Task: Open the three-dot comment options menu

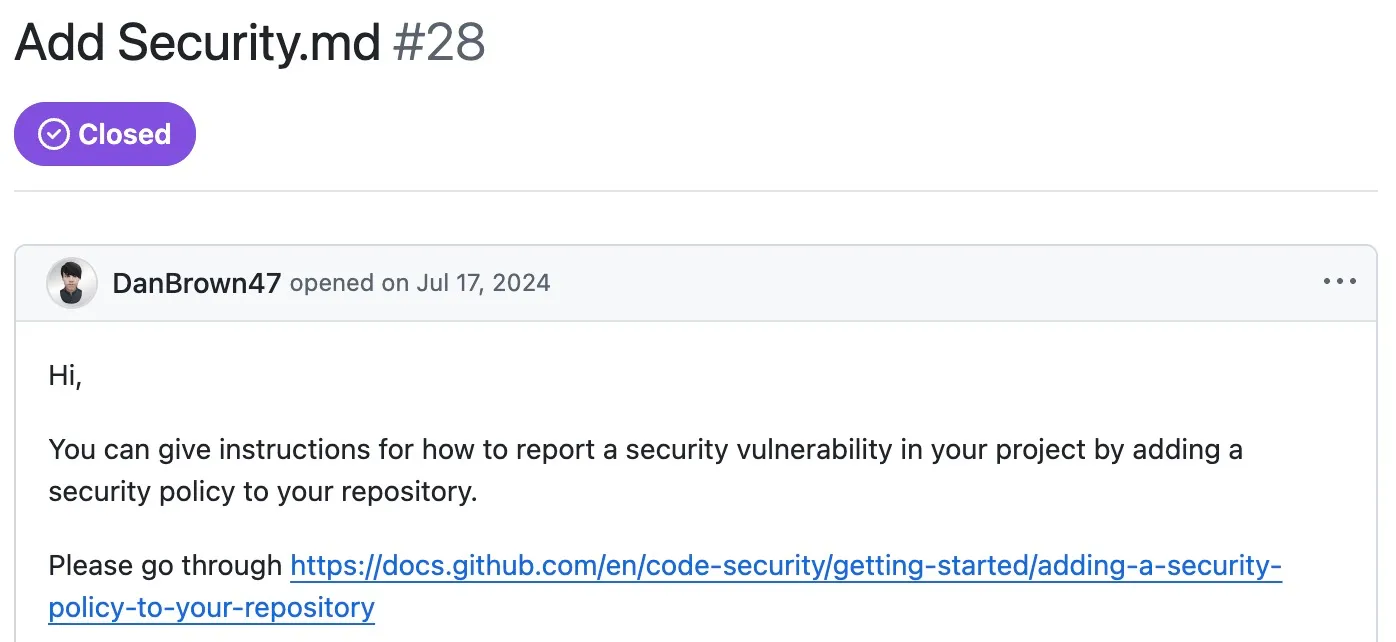Action: coord(1339,282)
